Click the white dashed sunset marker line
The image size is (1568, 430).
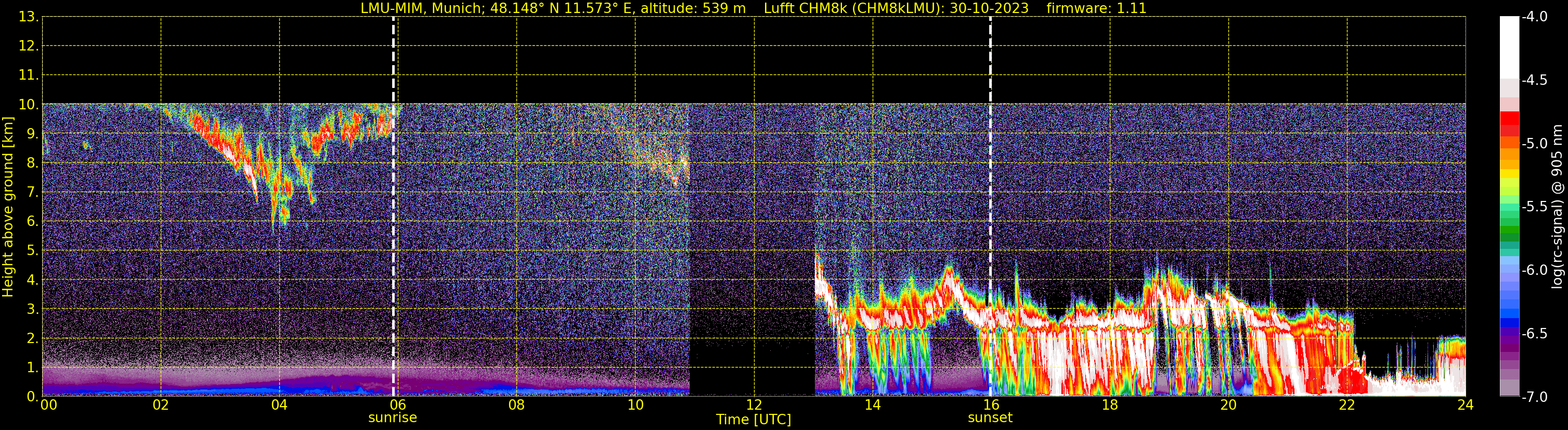point(990,207)
